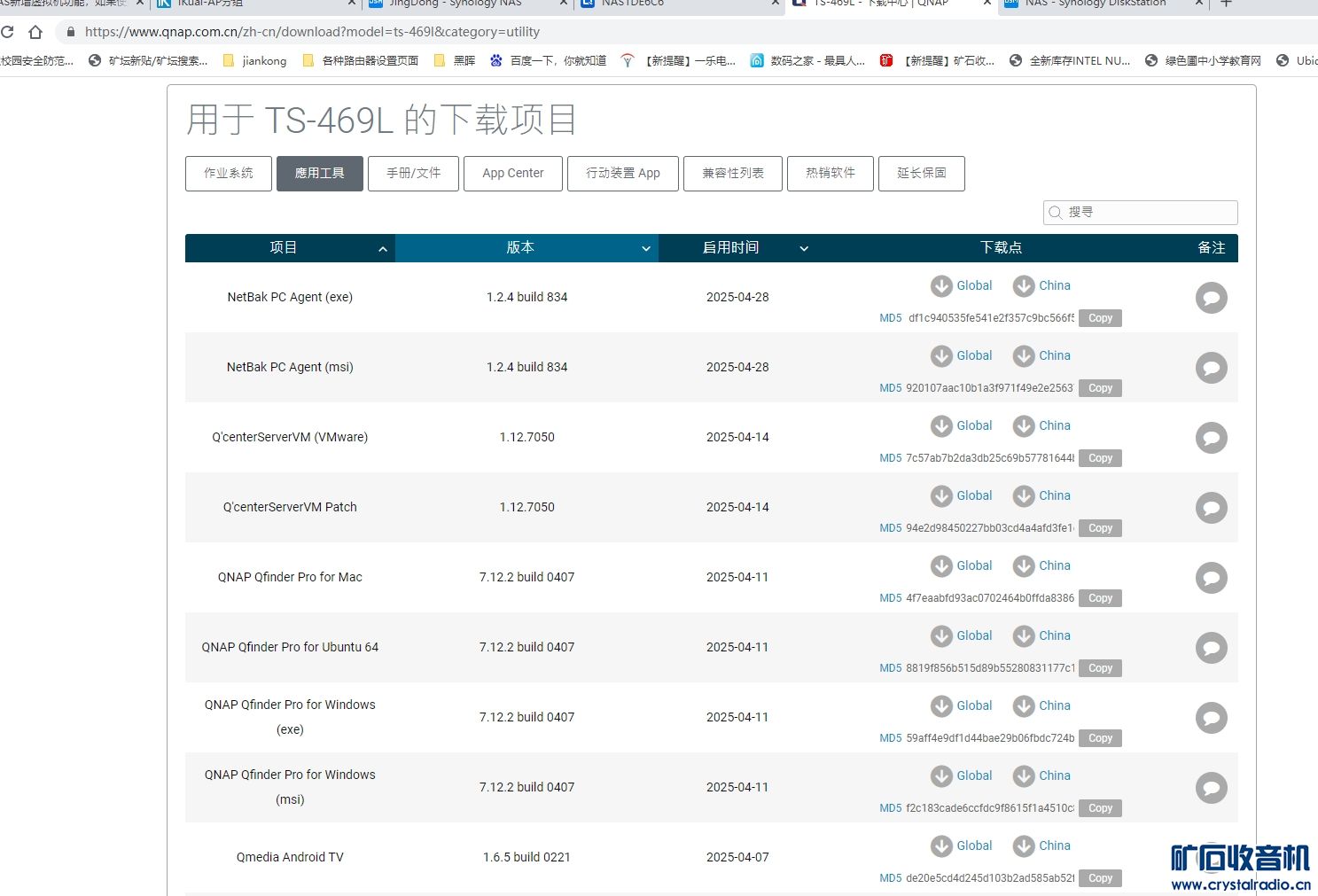Sort table by 启用时间 column arrow
The height and width of the screenshot is (896, 1318).
coord(804,249)
